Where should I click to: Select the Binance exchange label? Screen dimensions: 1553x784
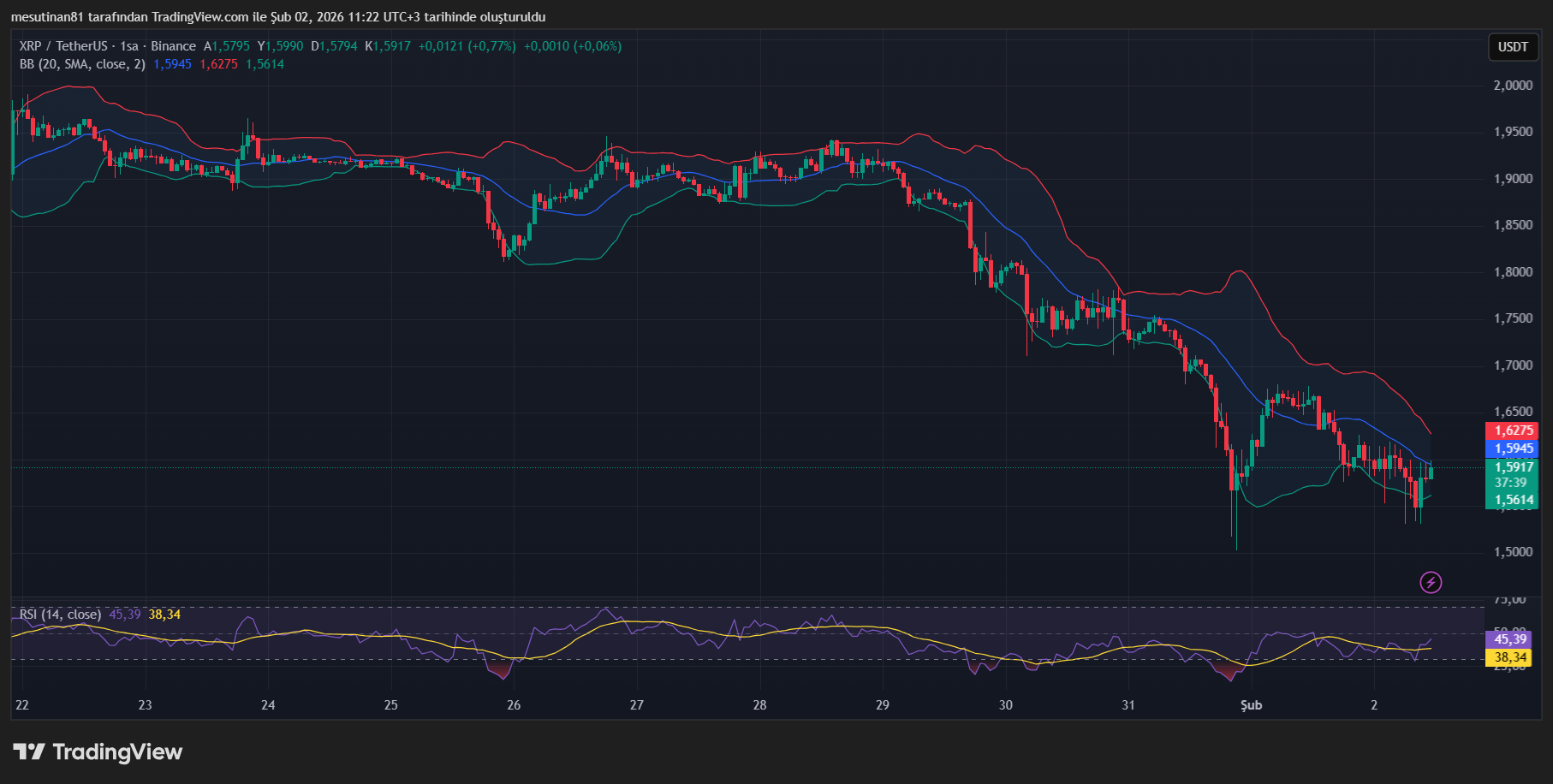175,46
